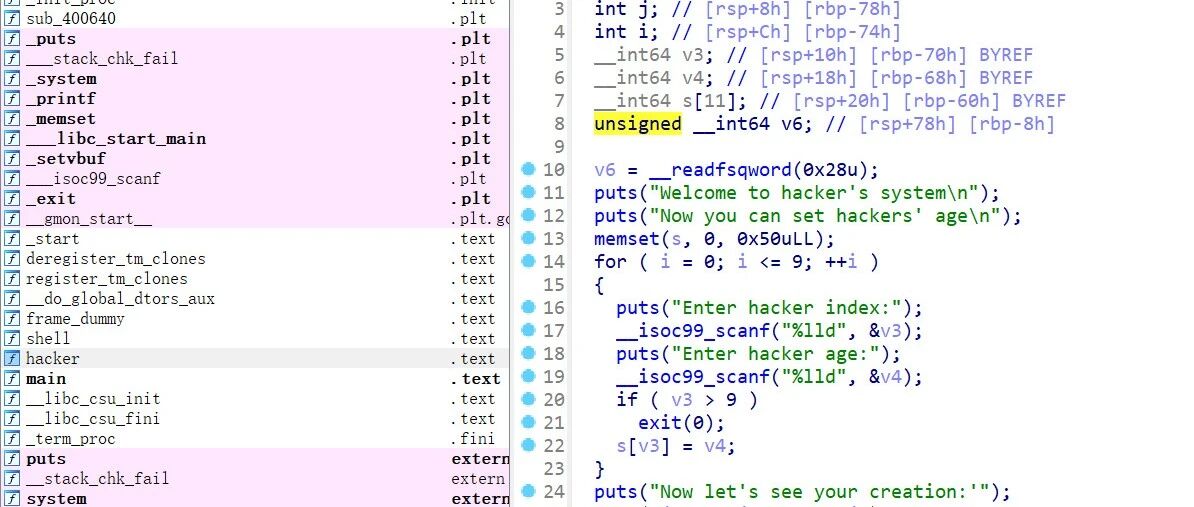This screenshot has width=1194, height=507.
Task: Click "Enter hacker age:" string
Action: coord(775,354)
